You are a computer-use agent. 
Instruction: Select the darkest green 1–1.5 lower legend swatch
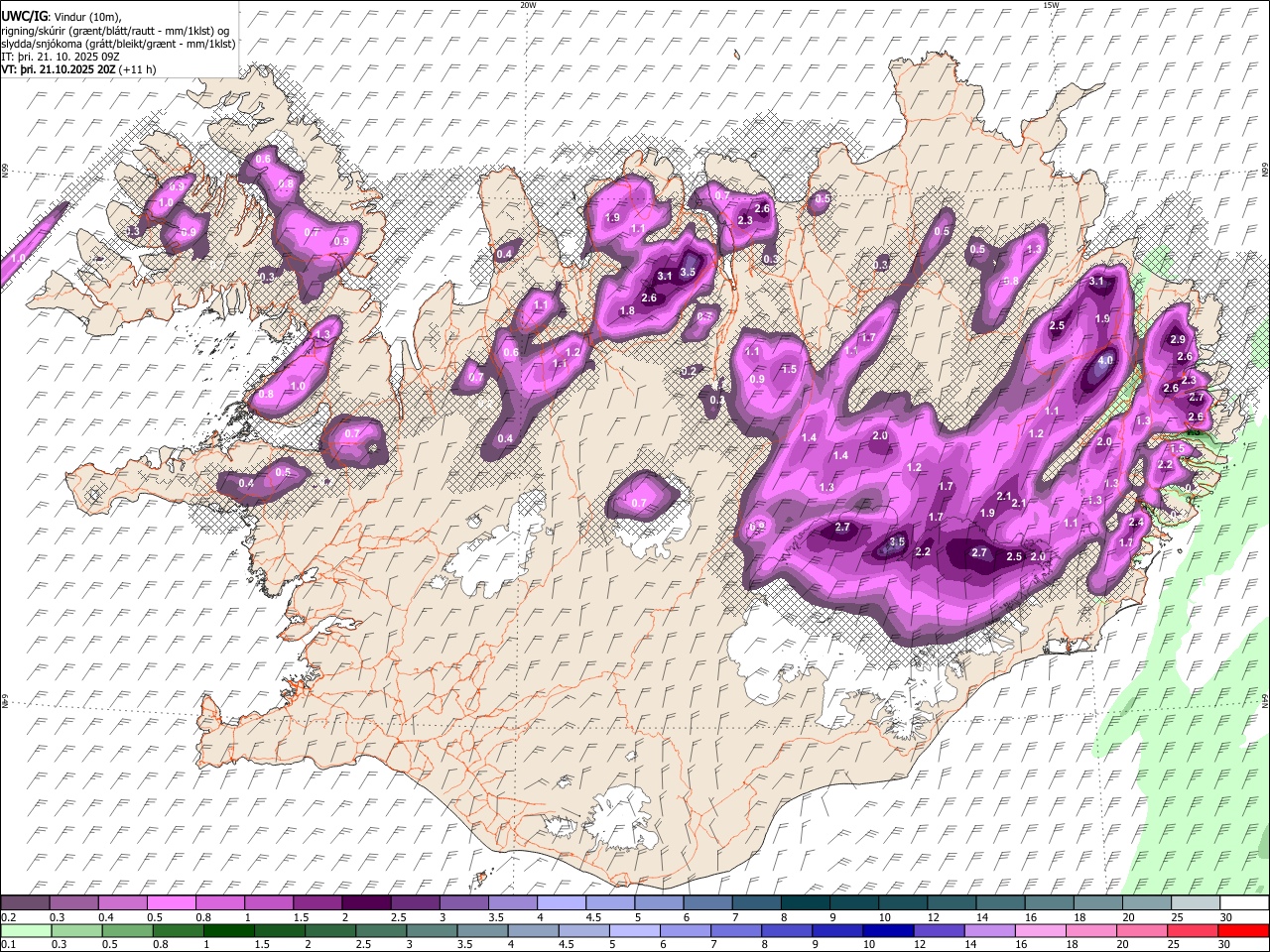229,930
